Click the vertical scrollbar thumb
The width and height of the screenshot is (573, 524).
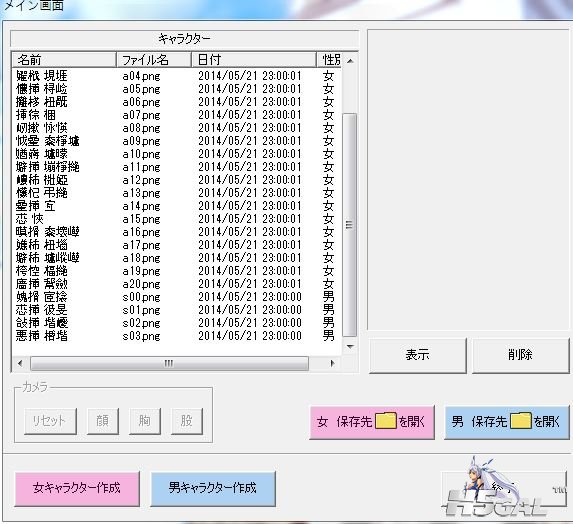(x=350, y=225)
